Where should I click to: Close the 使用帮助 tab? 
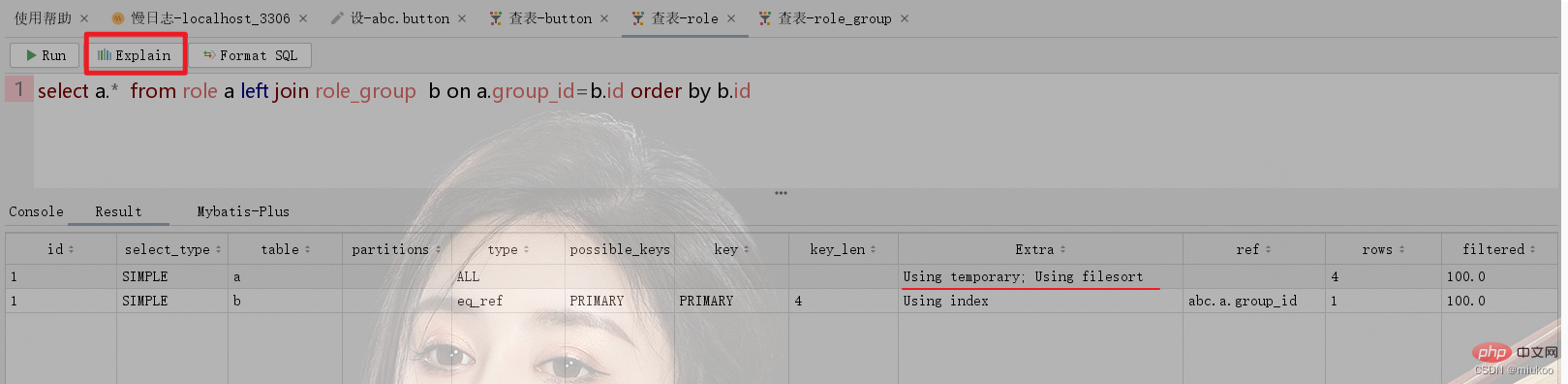click(84, 18)
